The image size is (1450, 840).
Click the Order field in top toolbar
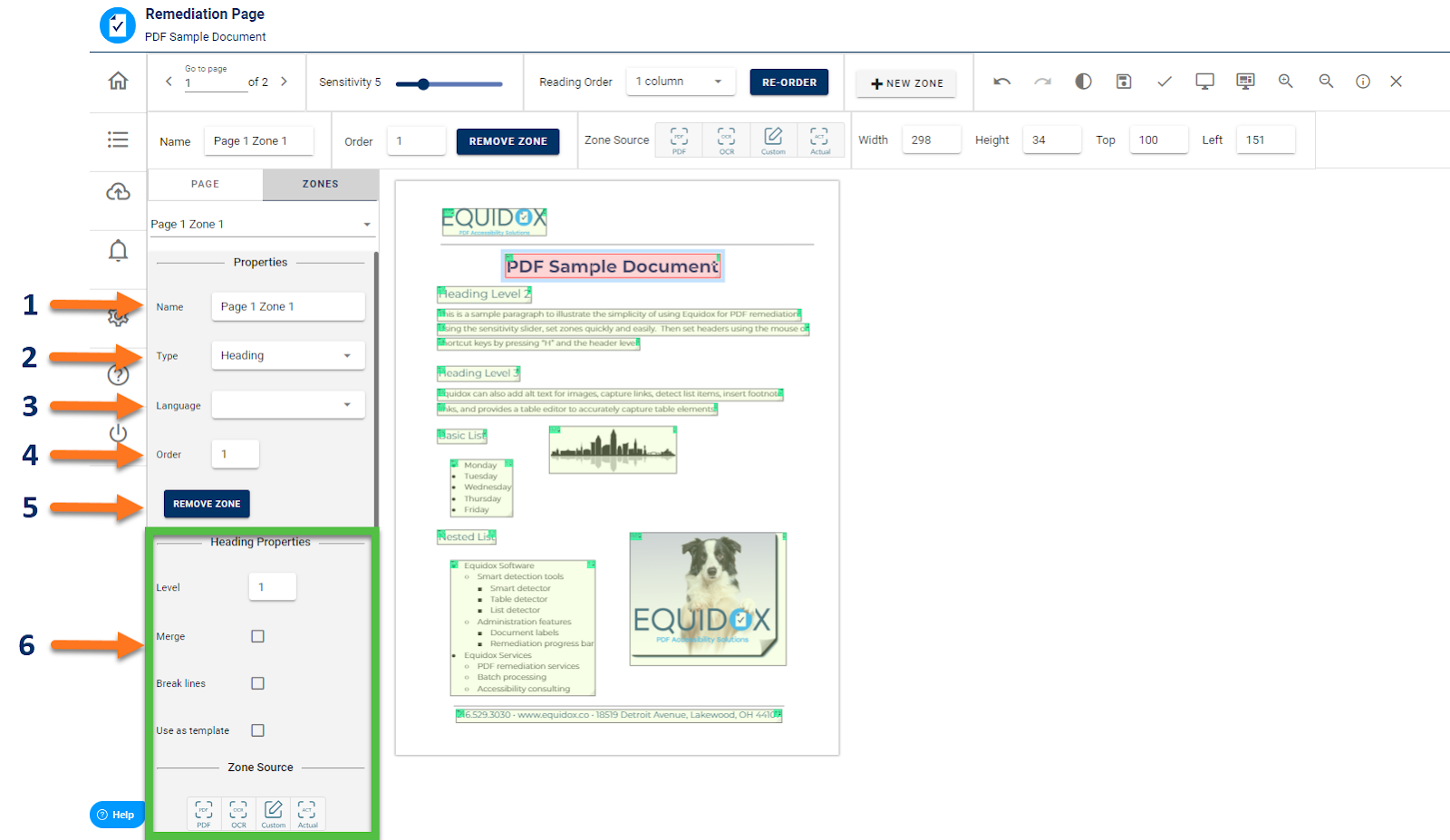[417, 140]
